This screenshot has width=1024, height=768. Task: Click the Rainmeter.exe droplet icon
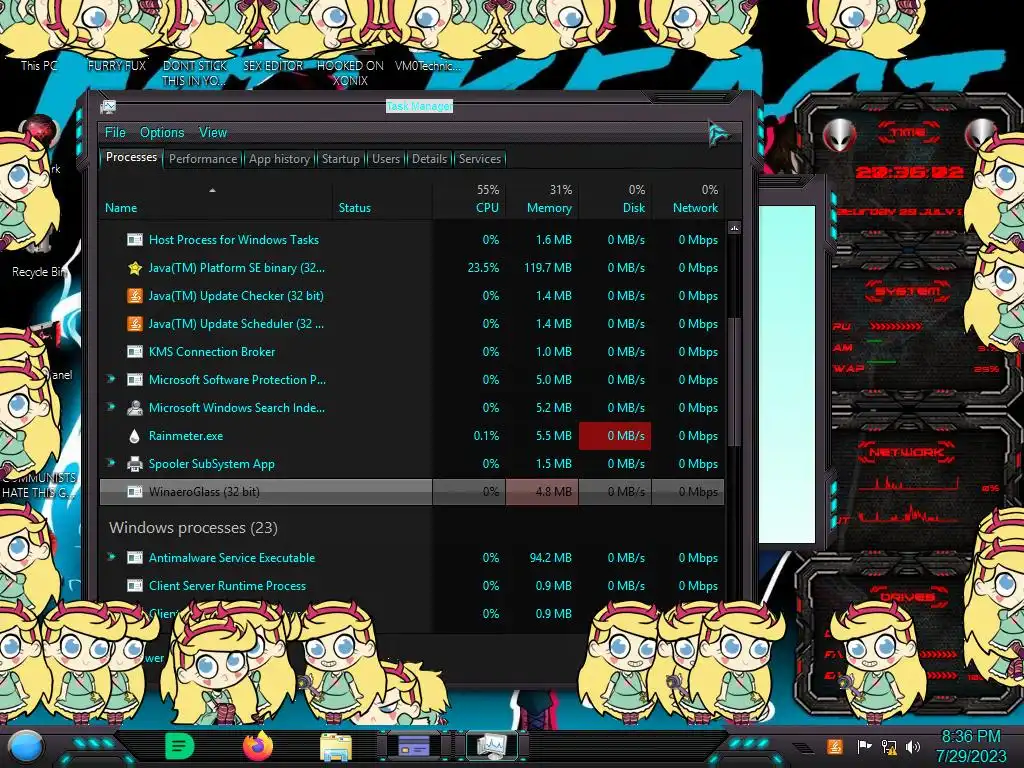(135, 436)
